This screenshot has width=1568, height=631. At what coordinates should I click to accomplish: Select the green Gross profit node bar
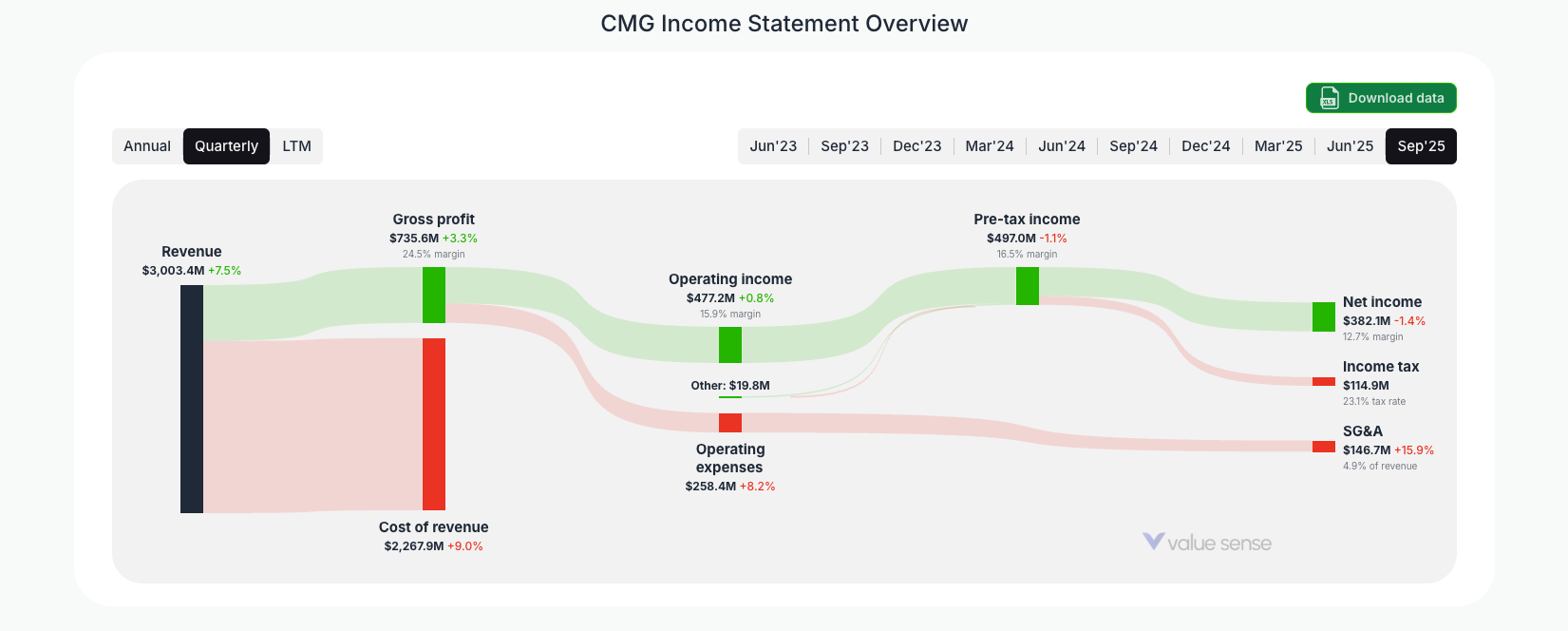(x=434, y=296)
